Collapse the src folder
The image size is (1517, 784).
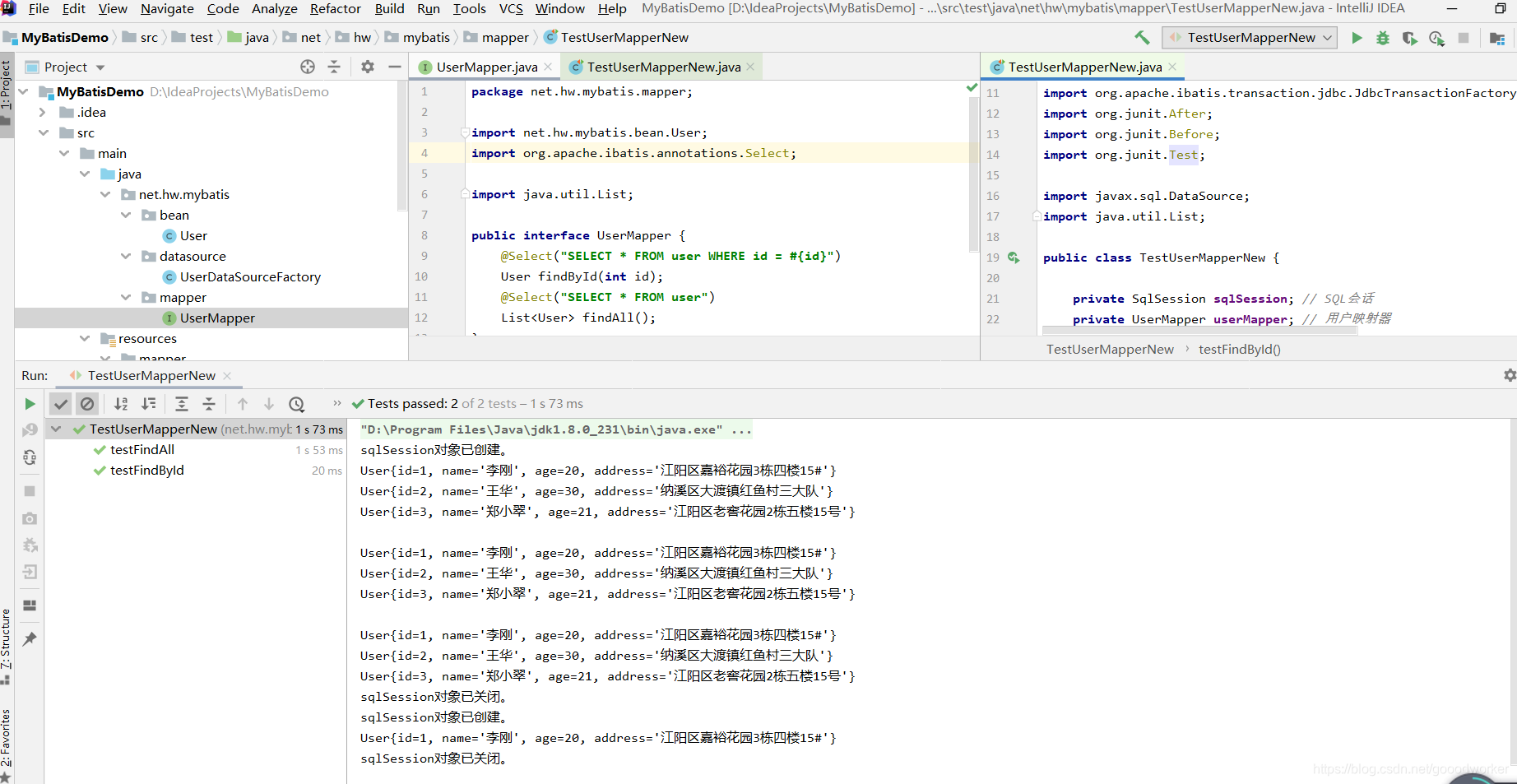(x=43, y=132)
